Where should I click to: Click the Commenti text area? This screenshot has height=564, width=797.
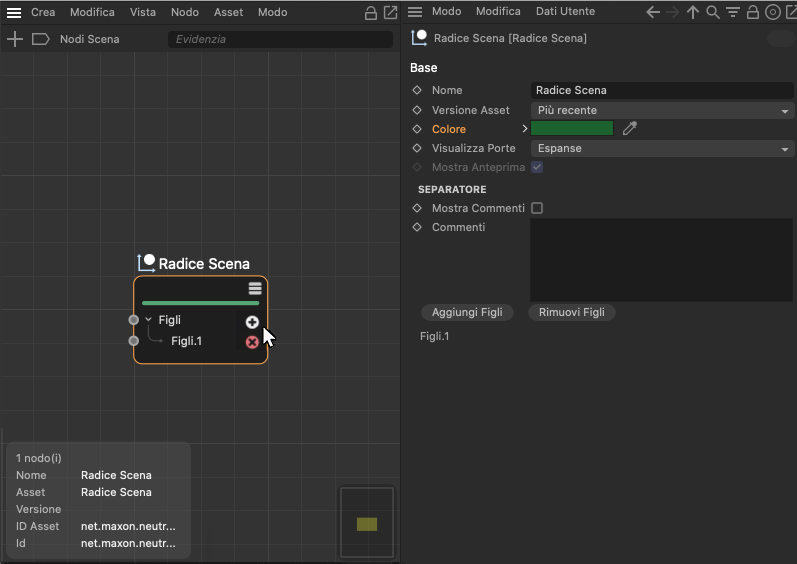click(x=661, y=260)
